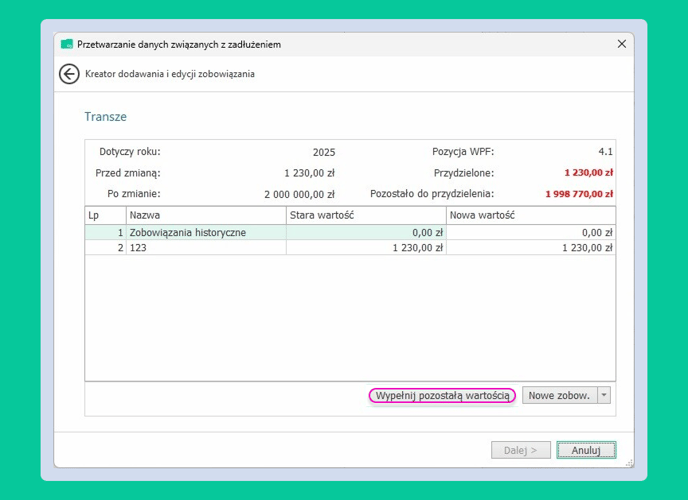Click the Po zmianie value 2 000 000,00 zł

click(x=299, y=194)
